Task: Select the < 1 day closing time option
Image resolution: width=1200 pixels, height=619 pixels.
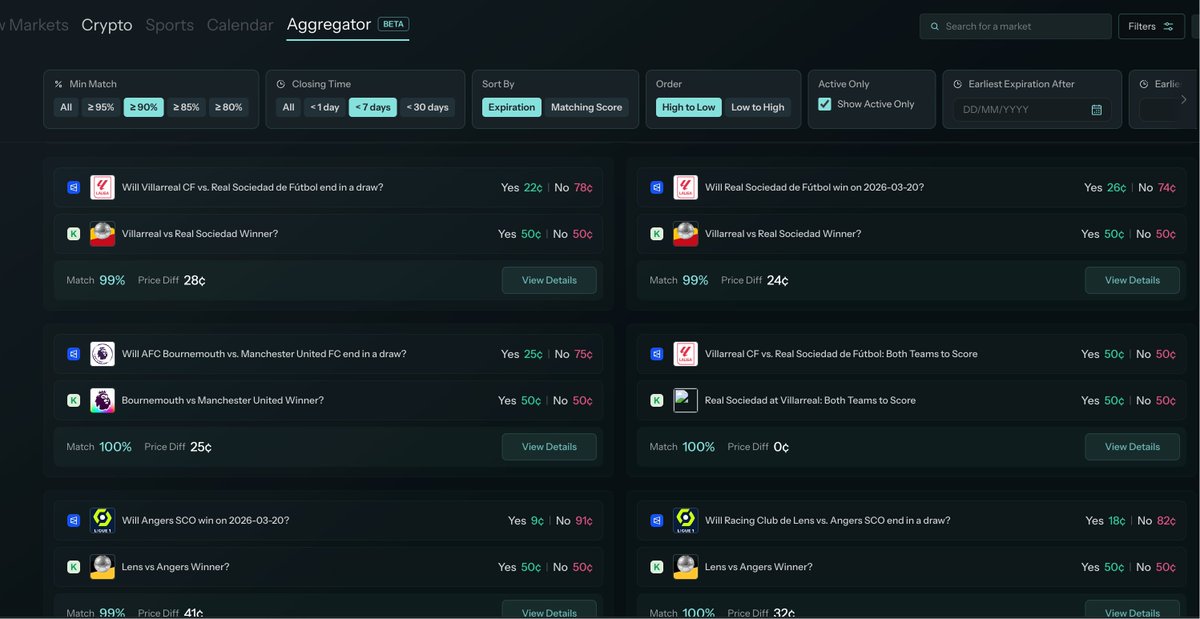Action: click(x=324, y=107)
